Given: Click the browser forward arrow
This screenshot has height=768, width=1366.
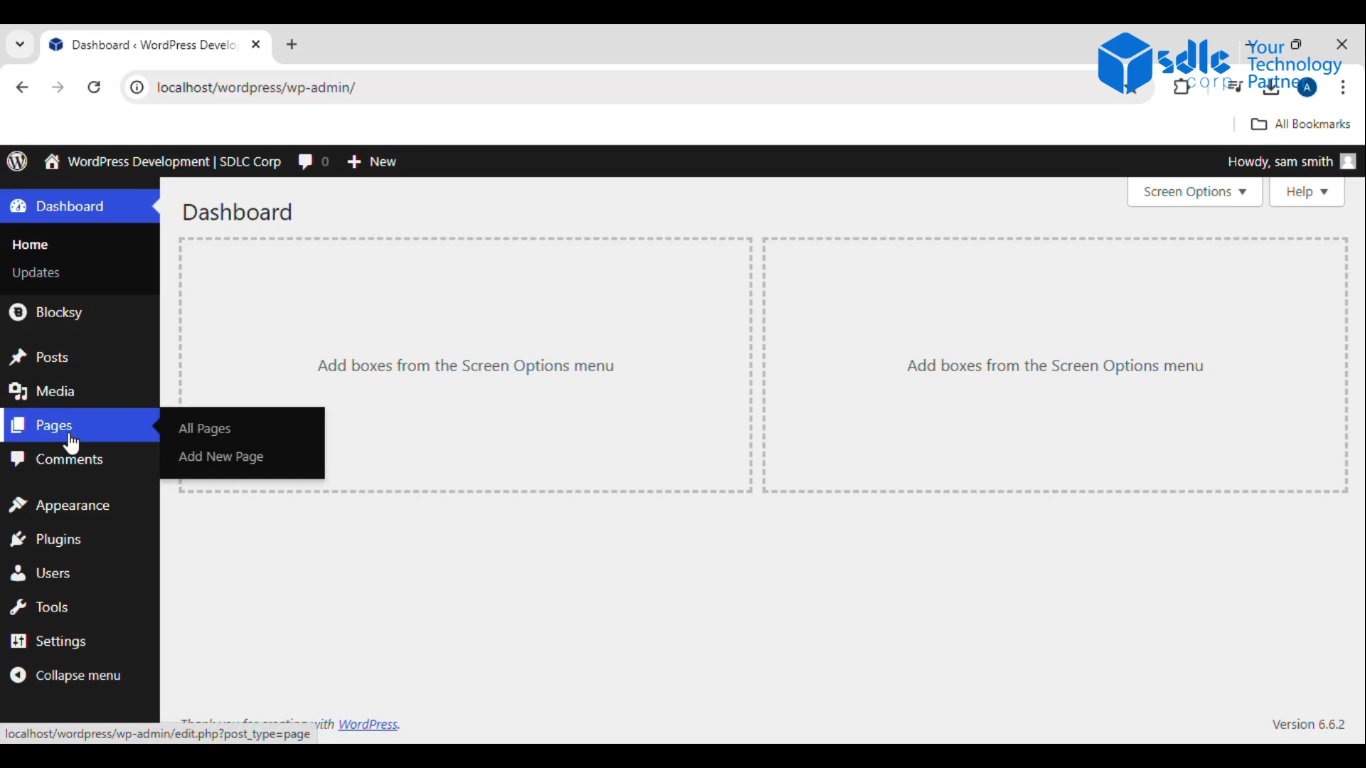Looking at the screenshot, I should 58,87.
